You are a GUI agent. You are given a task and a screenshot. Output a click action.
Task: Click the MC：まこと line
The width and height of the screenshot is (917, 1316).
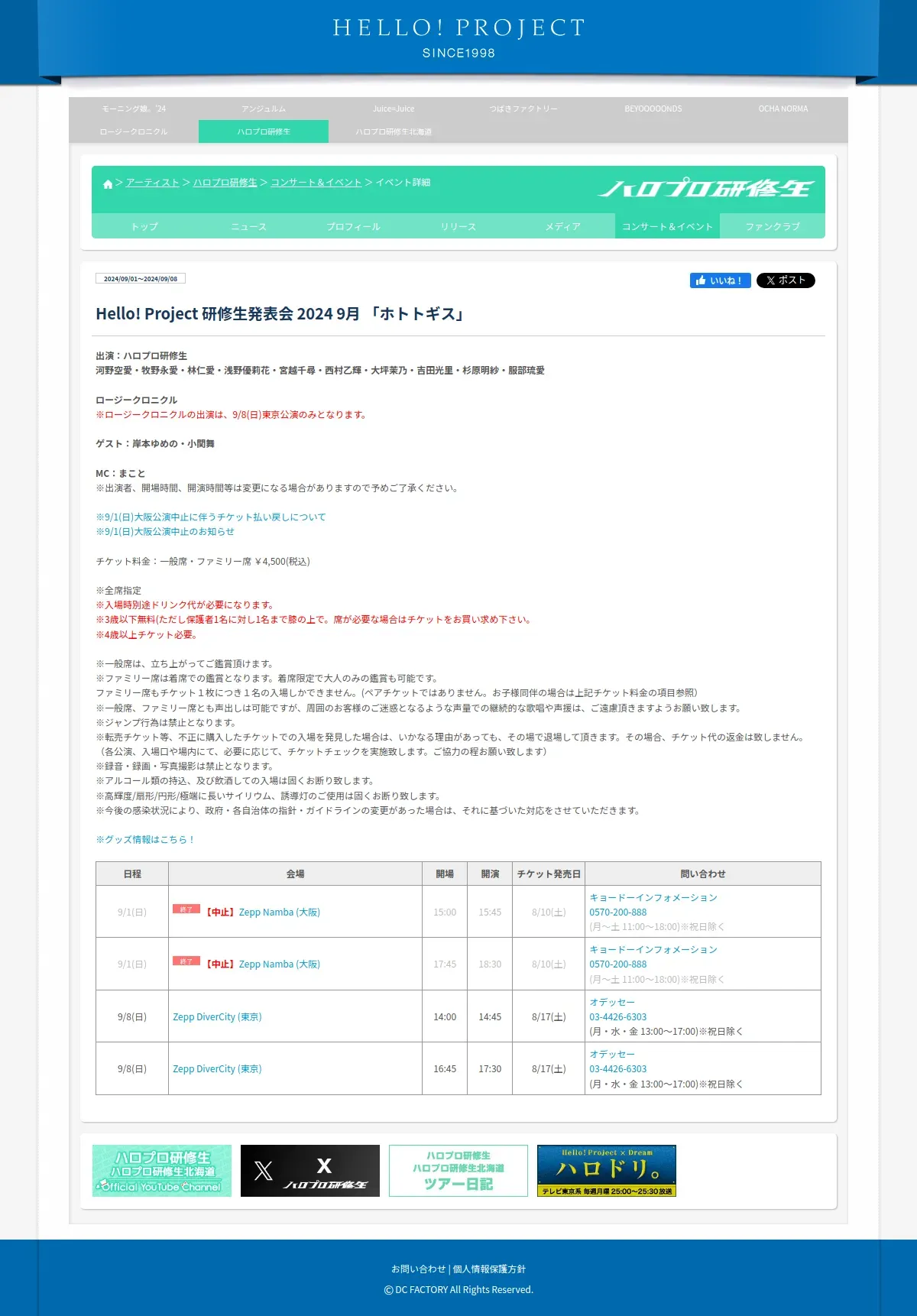tap(120, 474)
